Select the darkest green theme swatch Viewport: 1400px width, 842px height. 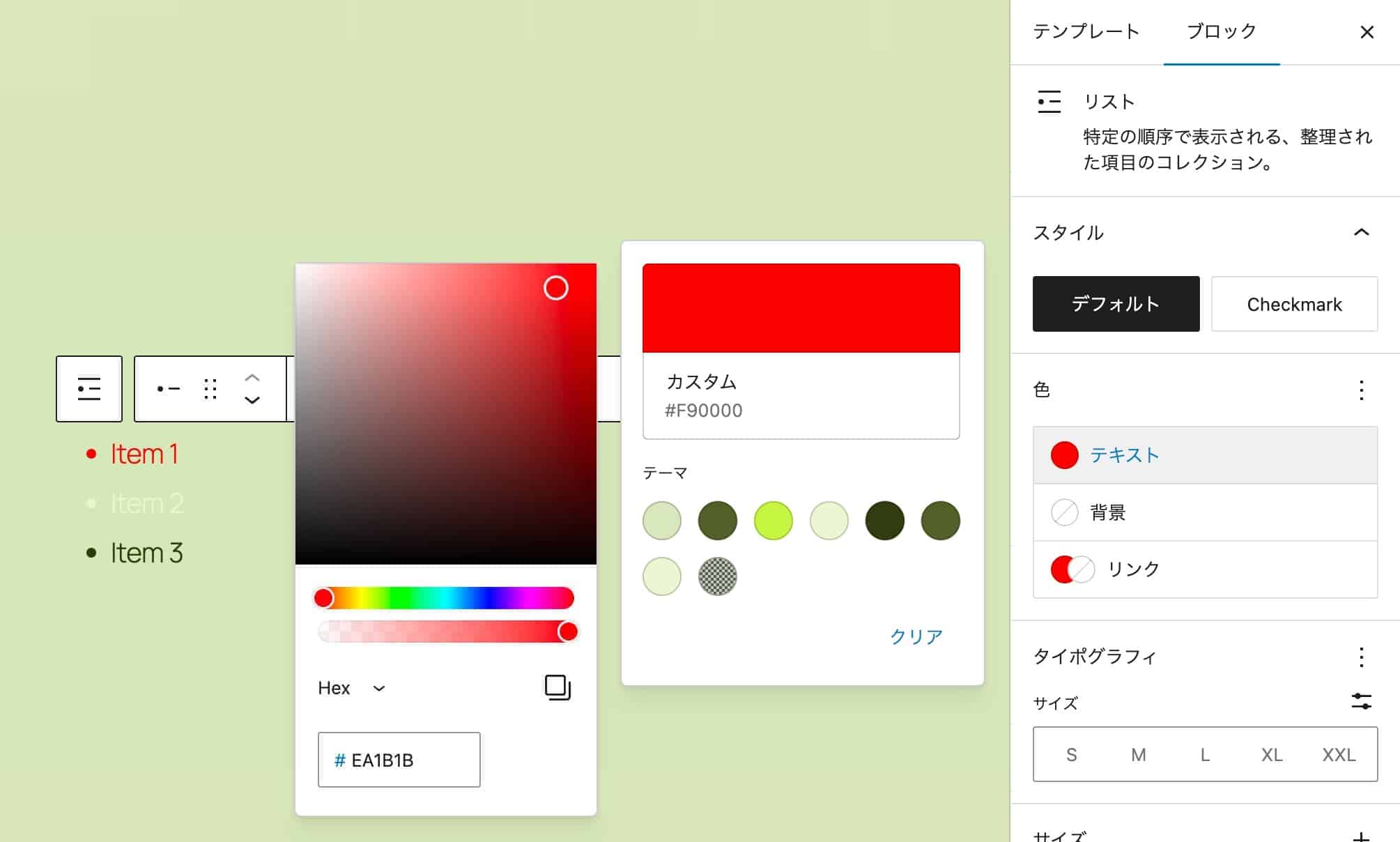pyautogui.click(x=884, y=521)
